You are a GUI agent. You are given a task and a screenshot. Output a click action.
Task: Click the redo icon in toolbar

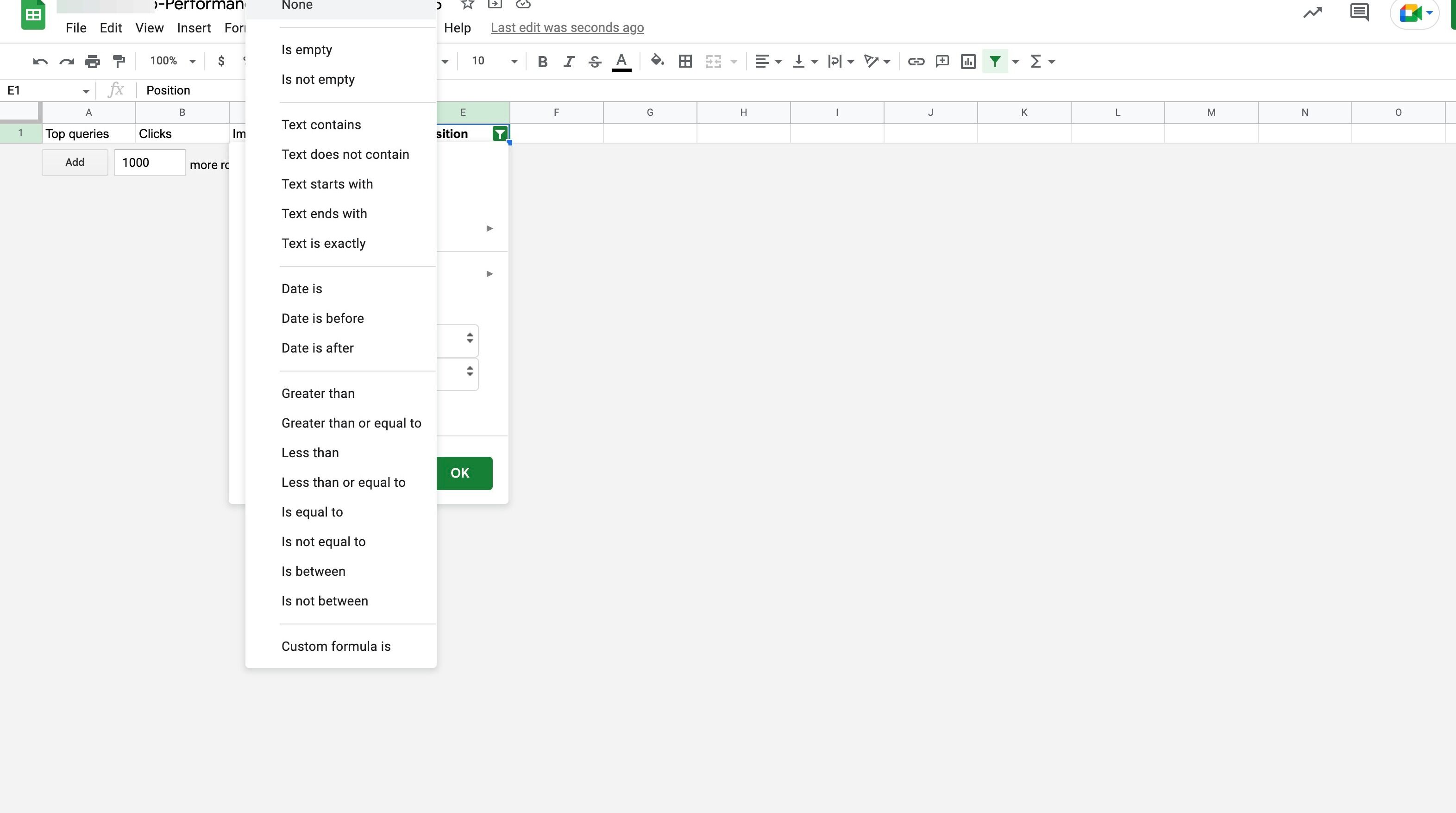(67, 61)
